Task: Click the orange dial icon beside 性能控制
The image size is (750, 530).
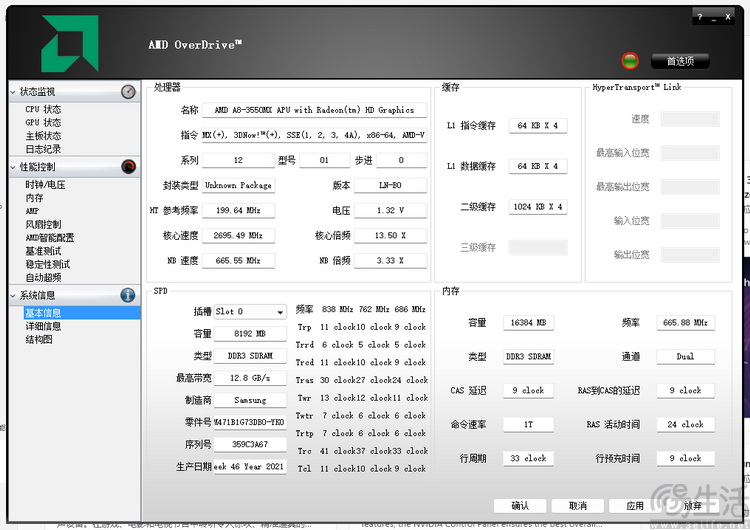Action: pyautogui.click(x=128, y=167)
